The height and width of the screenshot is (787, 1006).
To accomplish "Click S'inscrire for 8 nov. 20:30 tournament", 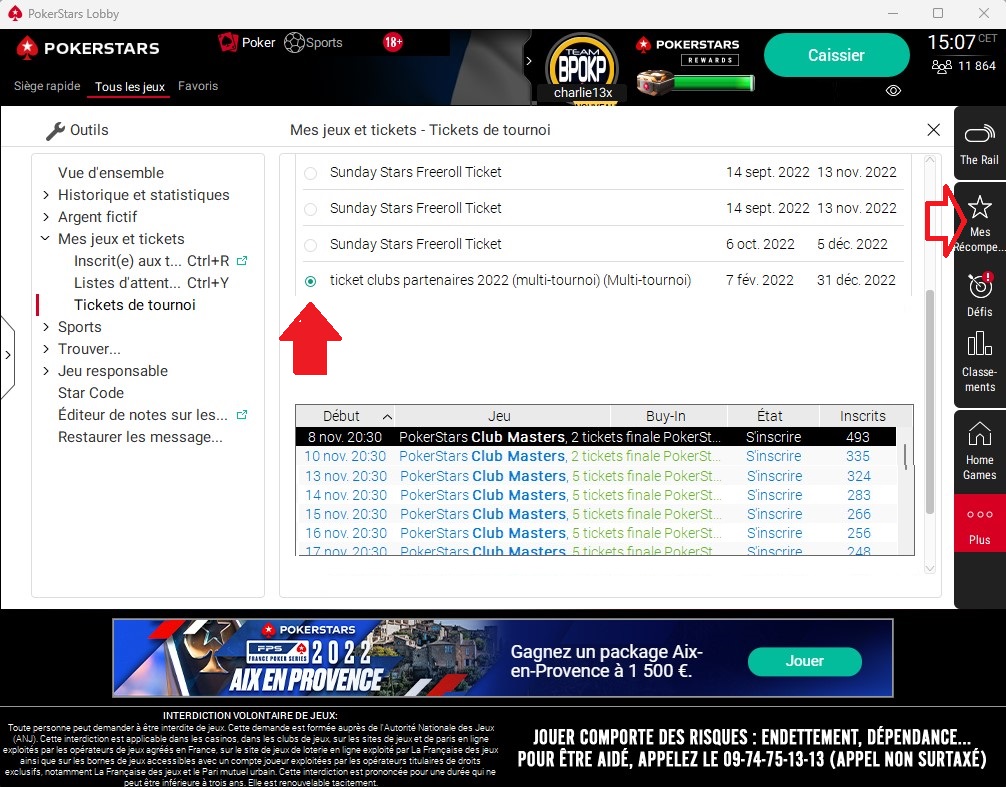I will click(x=773, y=437).
